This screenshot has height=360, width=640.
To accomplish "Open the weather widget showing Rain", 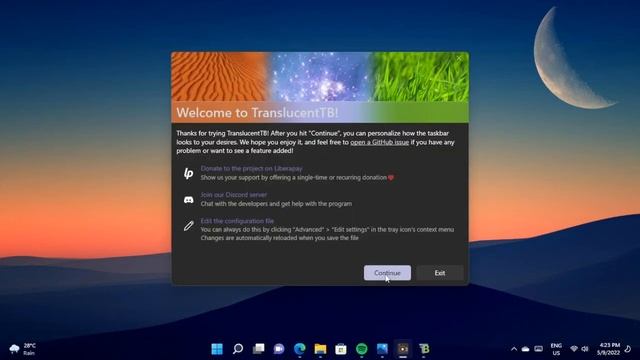I will [x=23, y=349].
